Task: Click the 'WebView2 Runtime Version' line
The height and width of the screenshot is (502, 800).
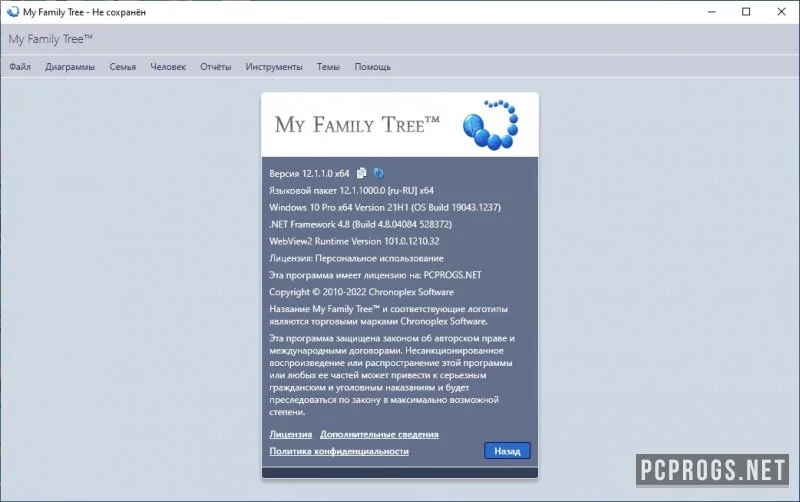Action: [354, 241]
